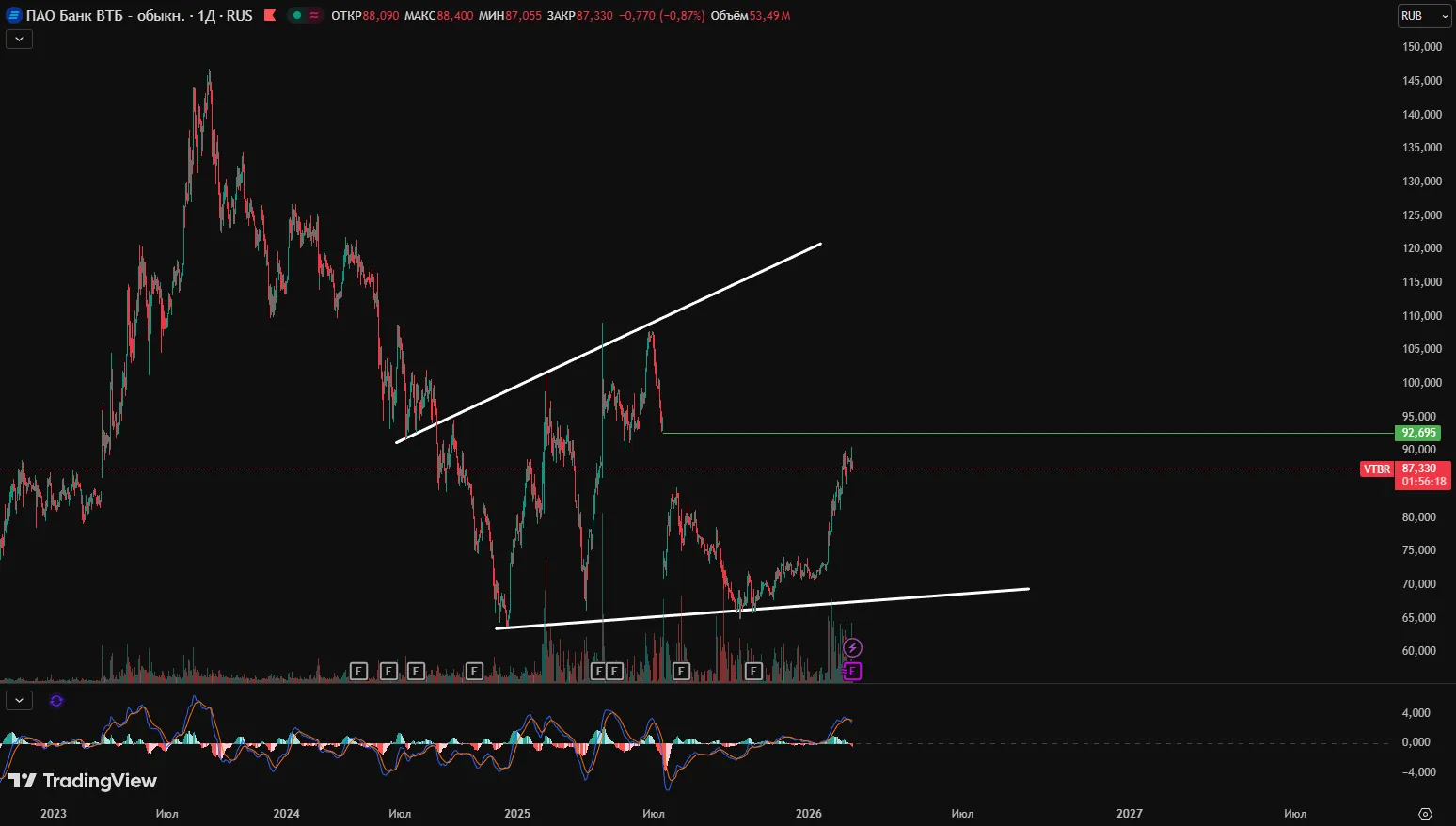This screenshot has height=826, width=1456.
Task: Click the purple indicator refresh icon in lower pane
Action: (x=56, y=701)
